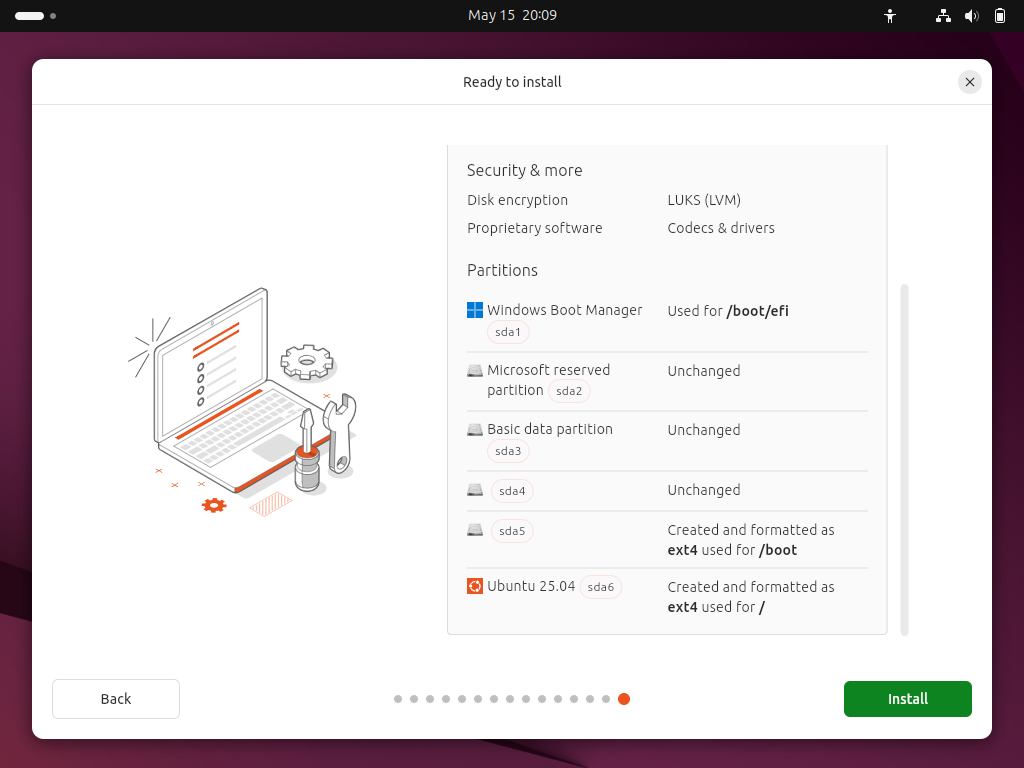Click the Ubuntu logo beside Ubuntu 25.04
Image resolution: width=1024 pixels, height=768 pixels.
474,586
